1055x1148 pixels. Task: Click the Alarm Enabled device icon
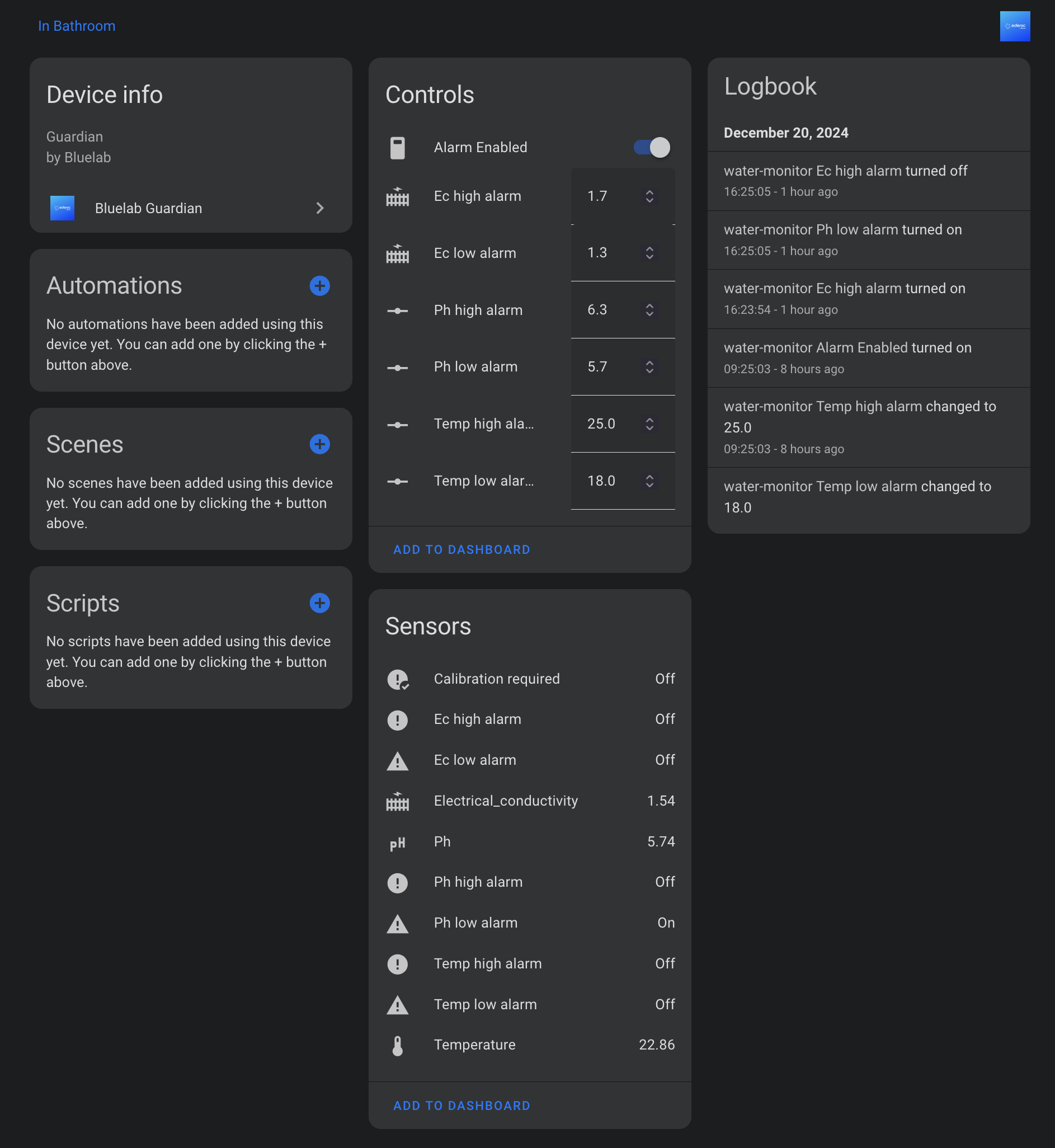coord(397,148)
